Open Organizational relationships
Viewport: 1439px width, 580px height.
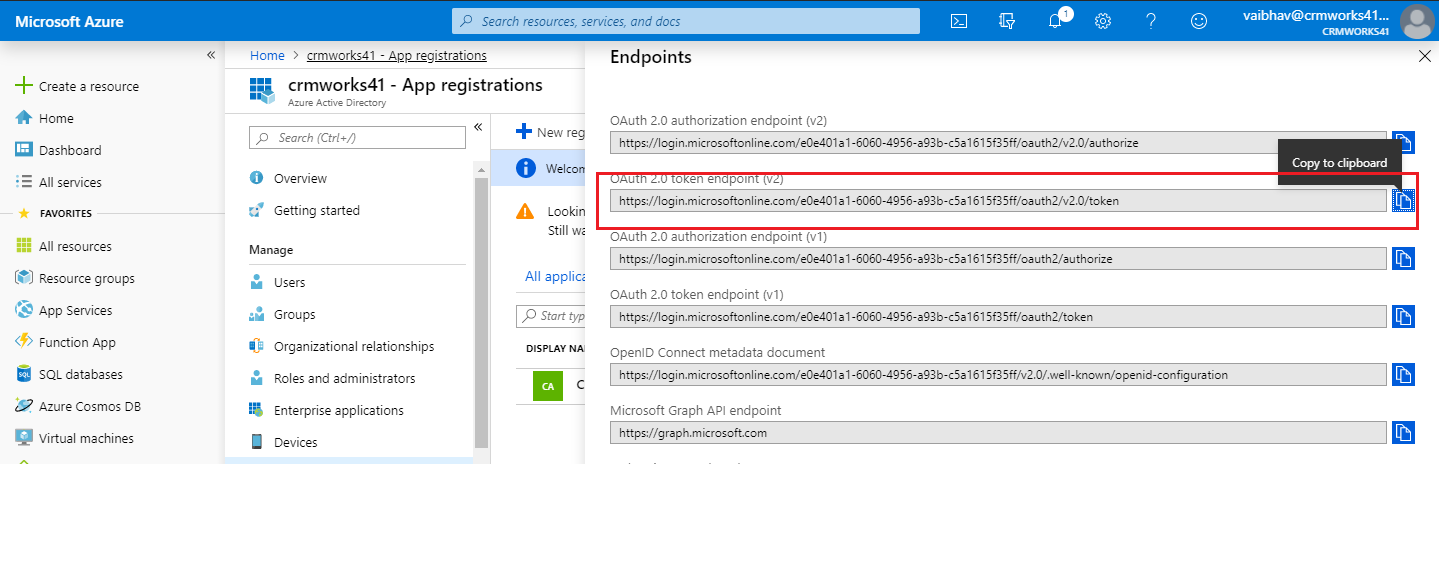(341, 346)
